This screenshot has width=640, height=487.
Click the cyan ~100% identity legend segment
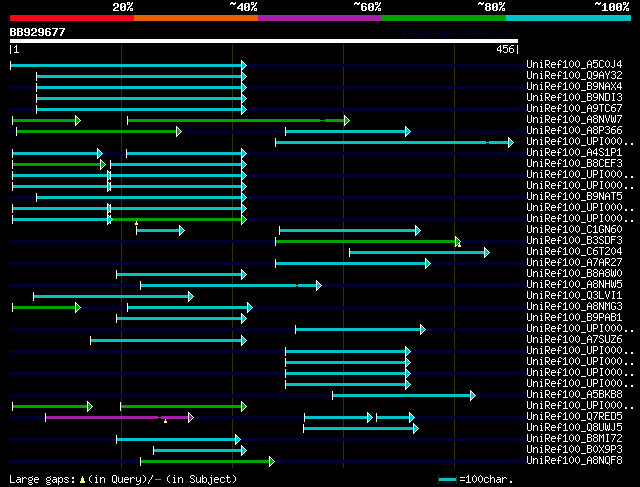(x=569, y=18)
